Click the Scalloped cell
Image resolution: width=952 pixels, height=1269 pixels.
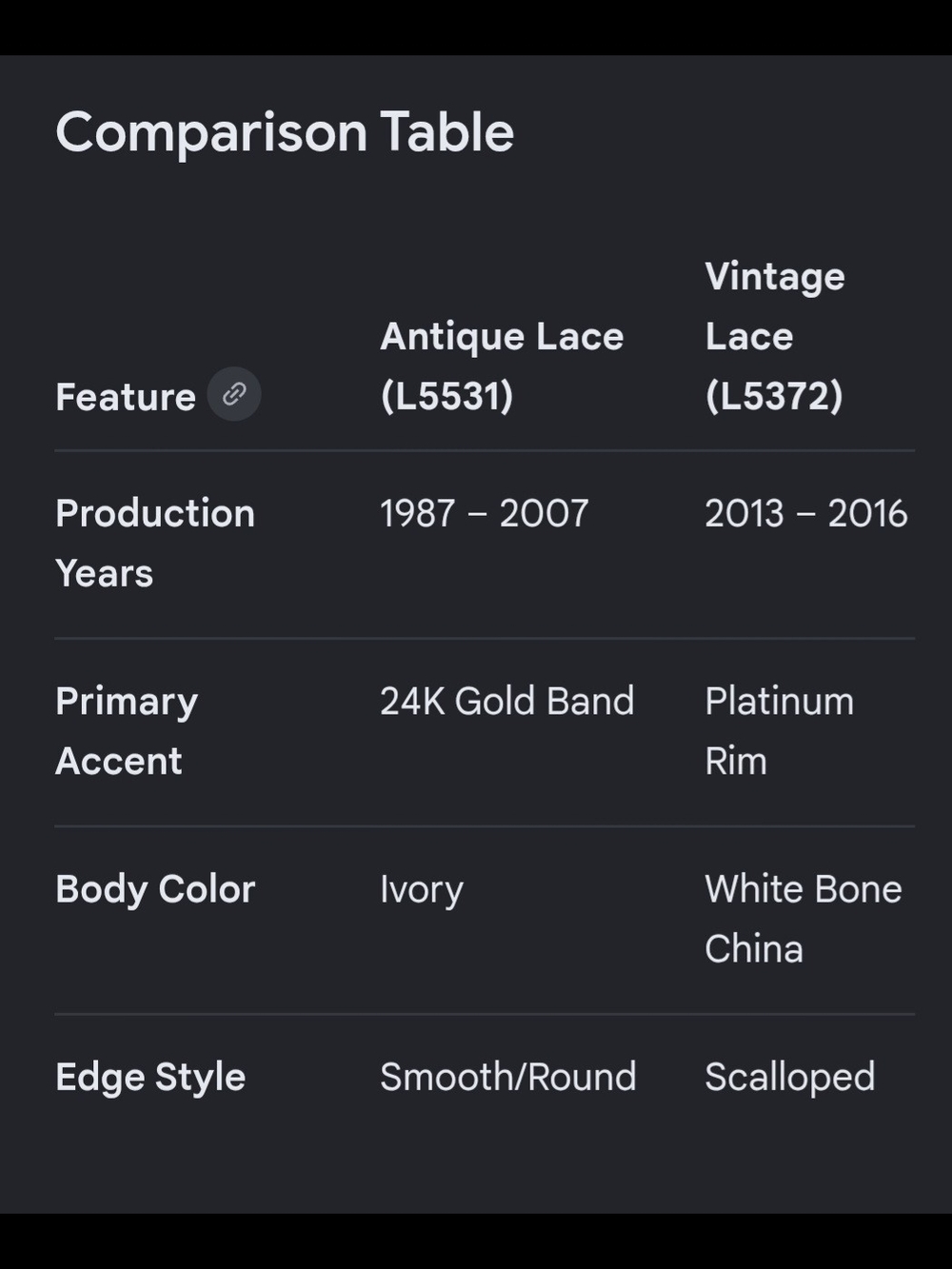click(790, 1077)
